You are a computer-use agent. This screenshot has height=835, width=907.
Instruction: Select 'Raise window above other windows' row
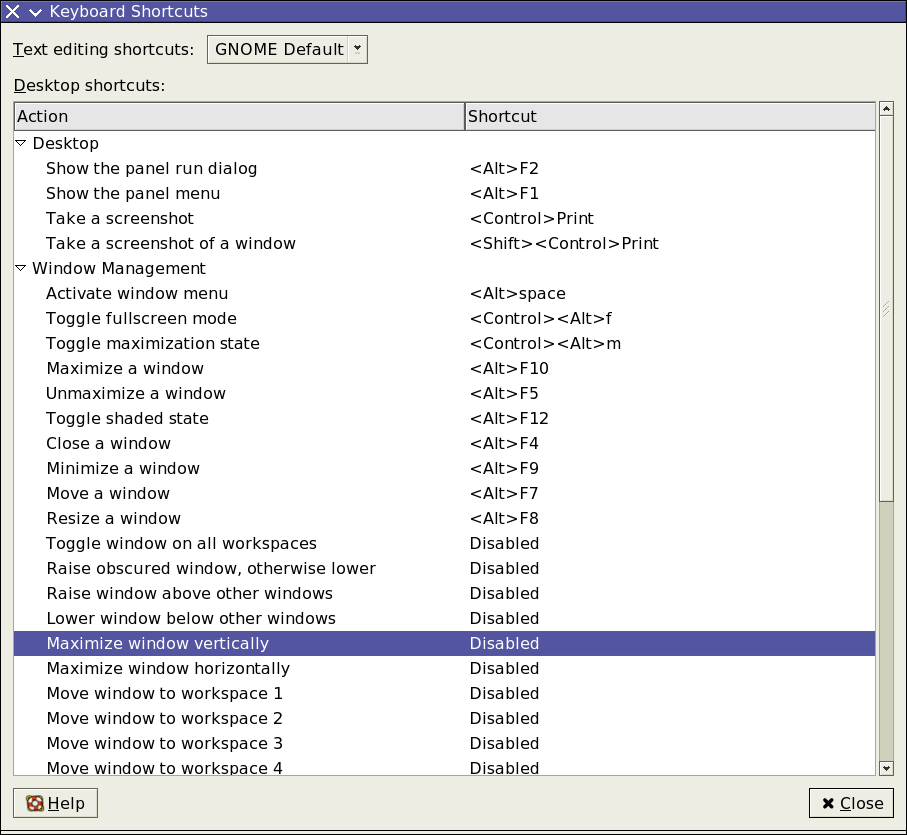[x=444, y=593]
